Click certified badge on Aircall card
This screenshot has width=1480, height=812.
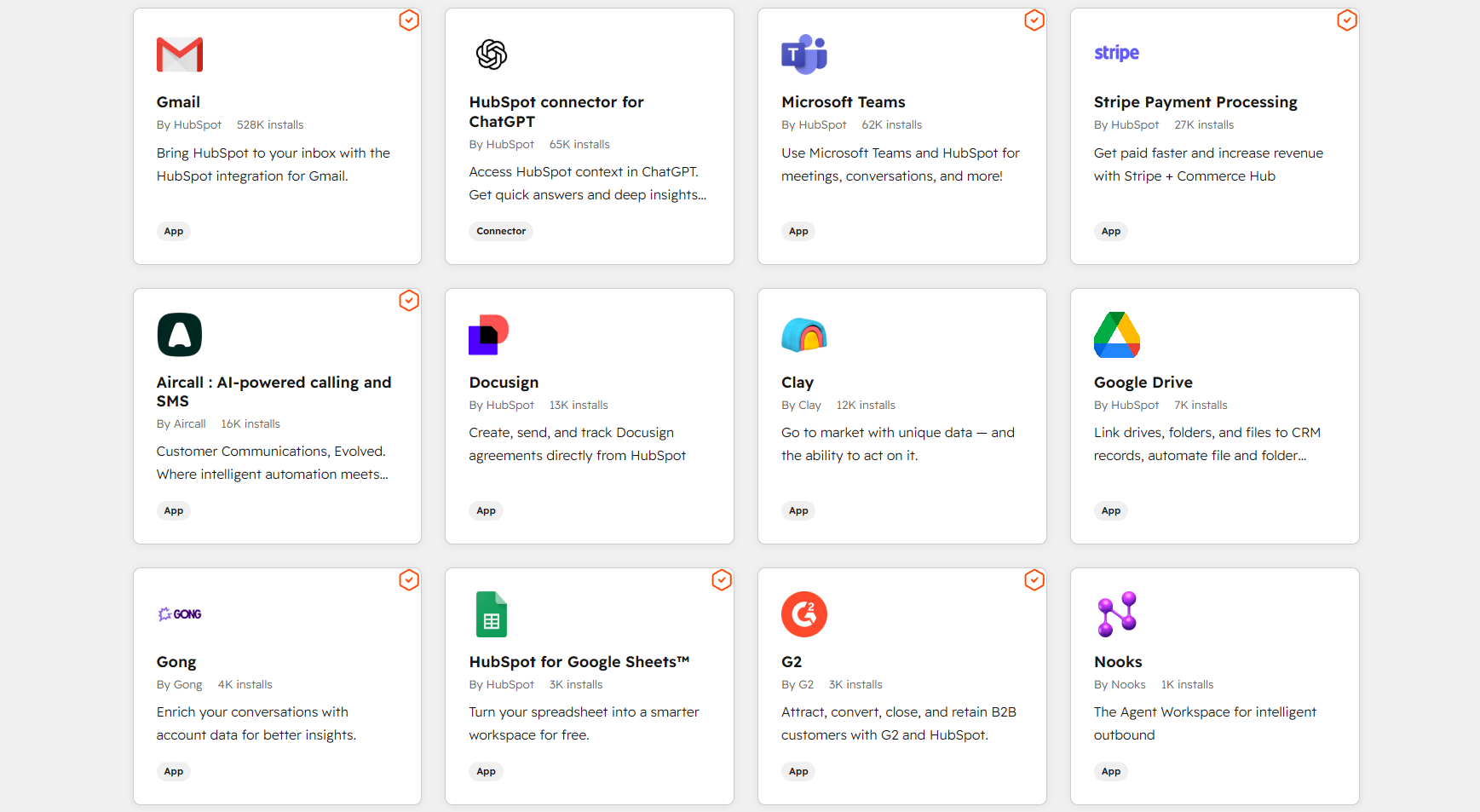click(409, 301)
